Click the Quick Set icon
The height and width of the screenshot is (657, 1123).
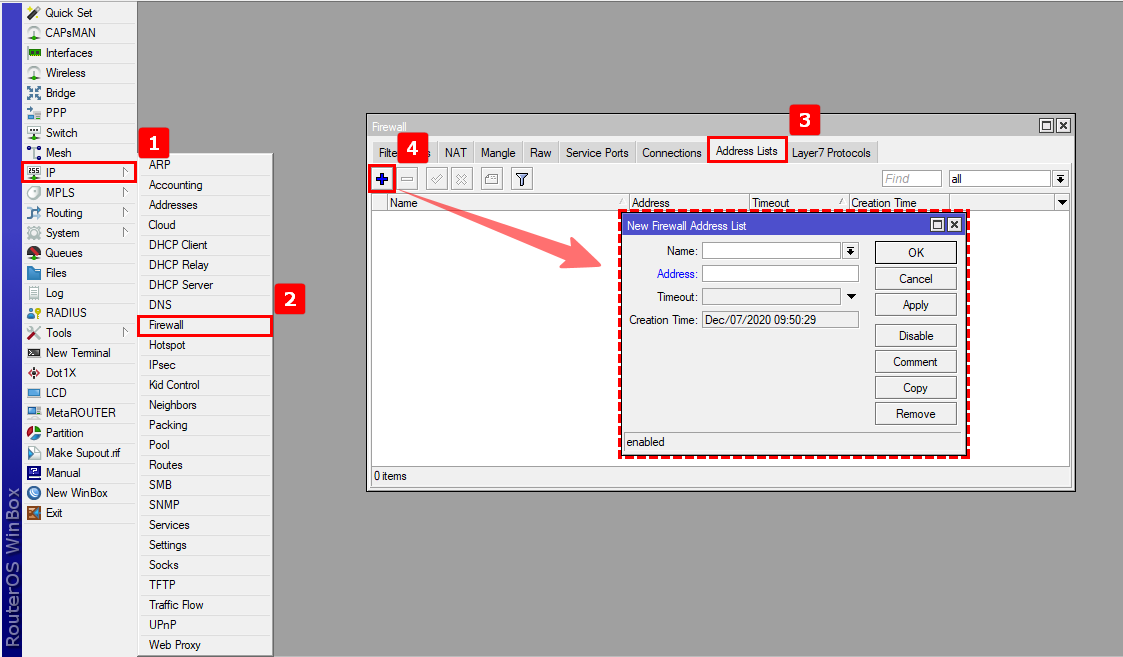34,13
